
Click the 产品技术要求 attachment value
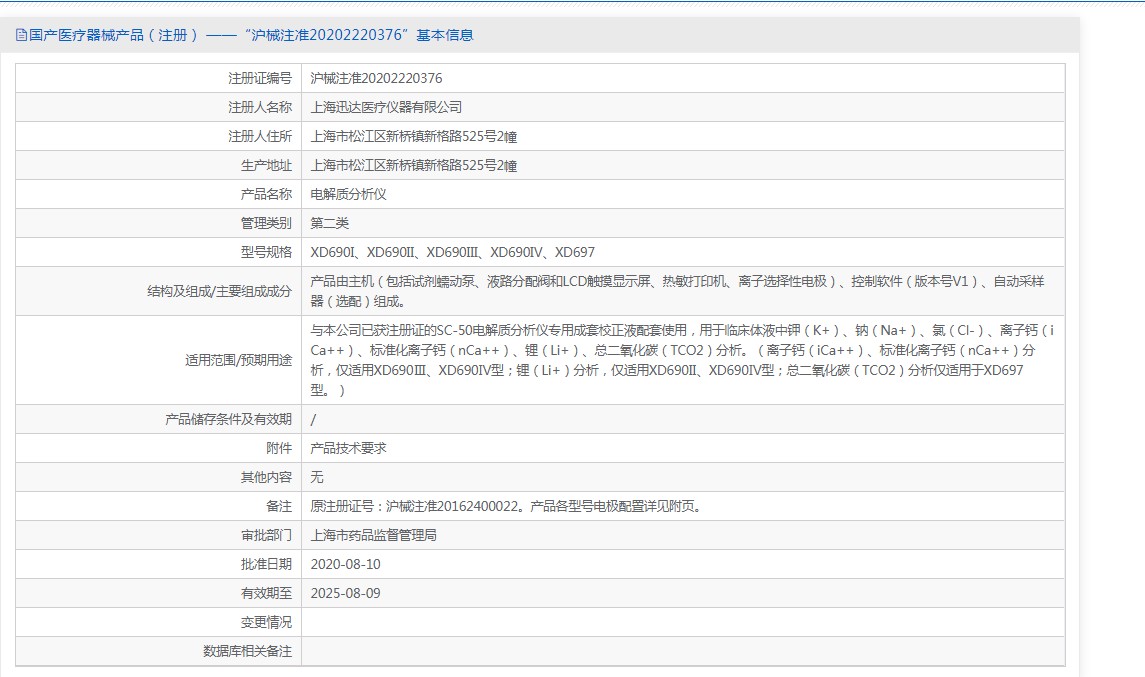tap(348, 448)
